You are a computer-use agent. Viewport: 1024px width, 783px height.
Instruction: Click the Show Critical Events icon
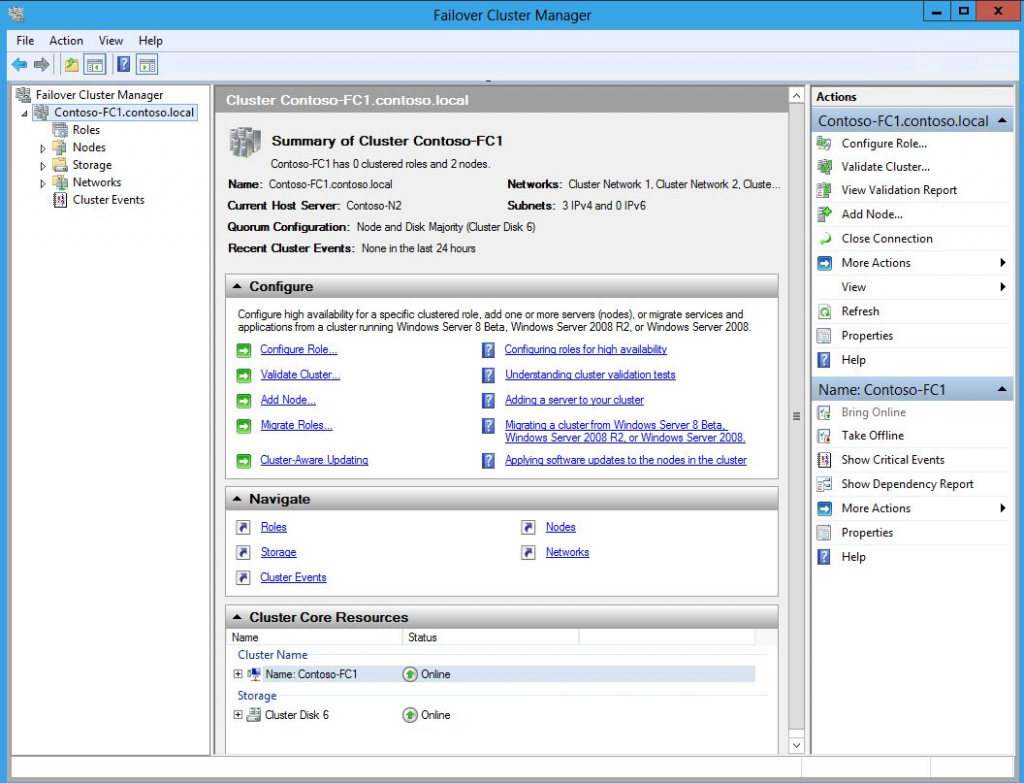coord(824,460)
